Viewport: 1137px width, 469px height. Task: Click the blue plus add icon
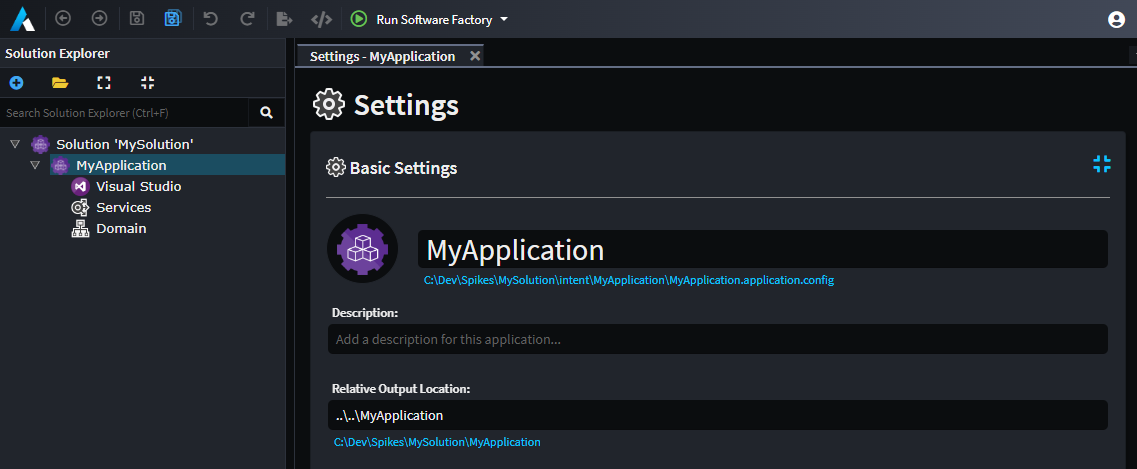pyautogui.click(x=16, y=82)
